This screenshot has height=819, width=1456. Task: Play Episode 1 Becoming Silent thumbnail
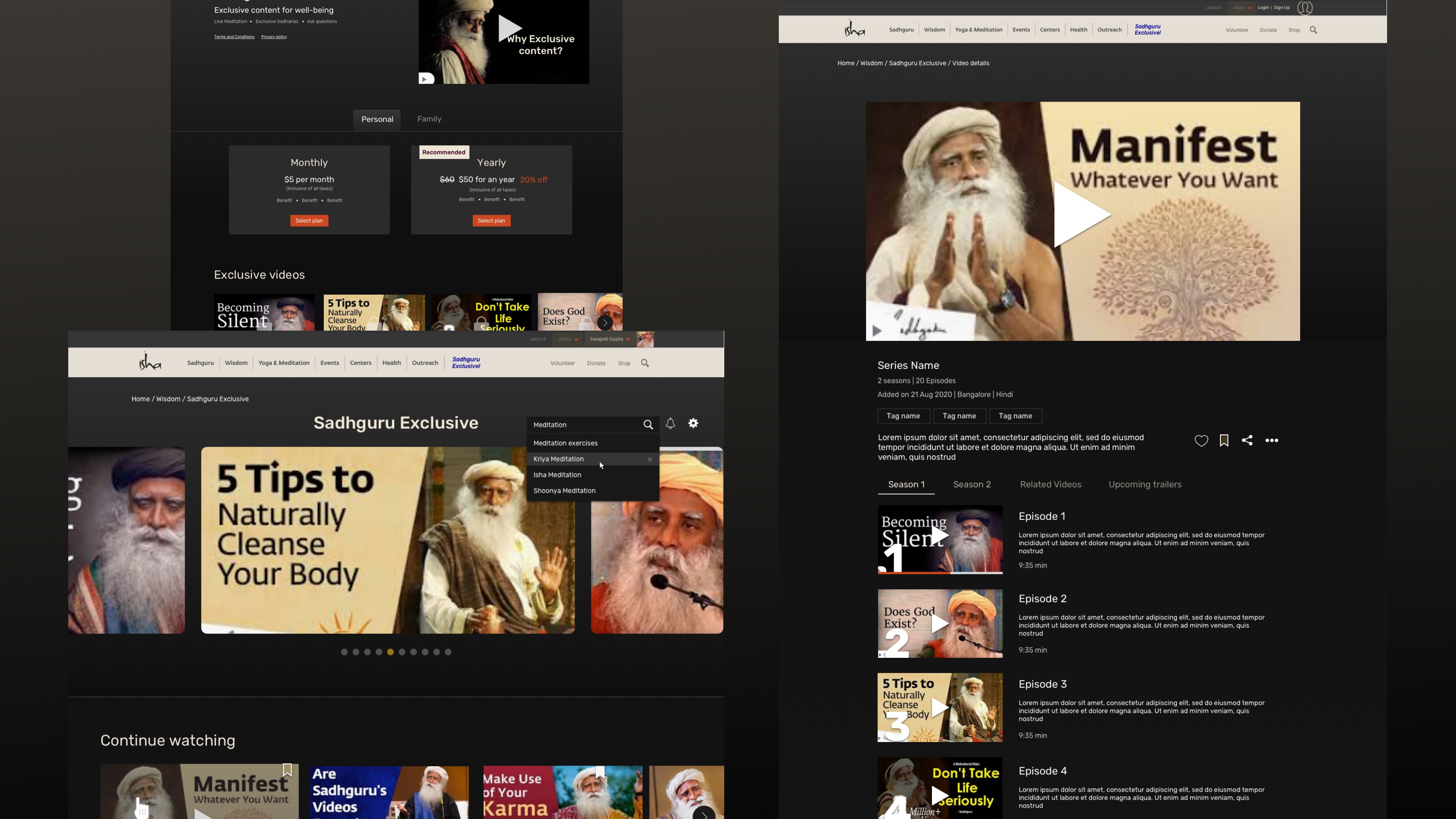point(940,536)
